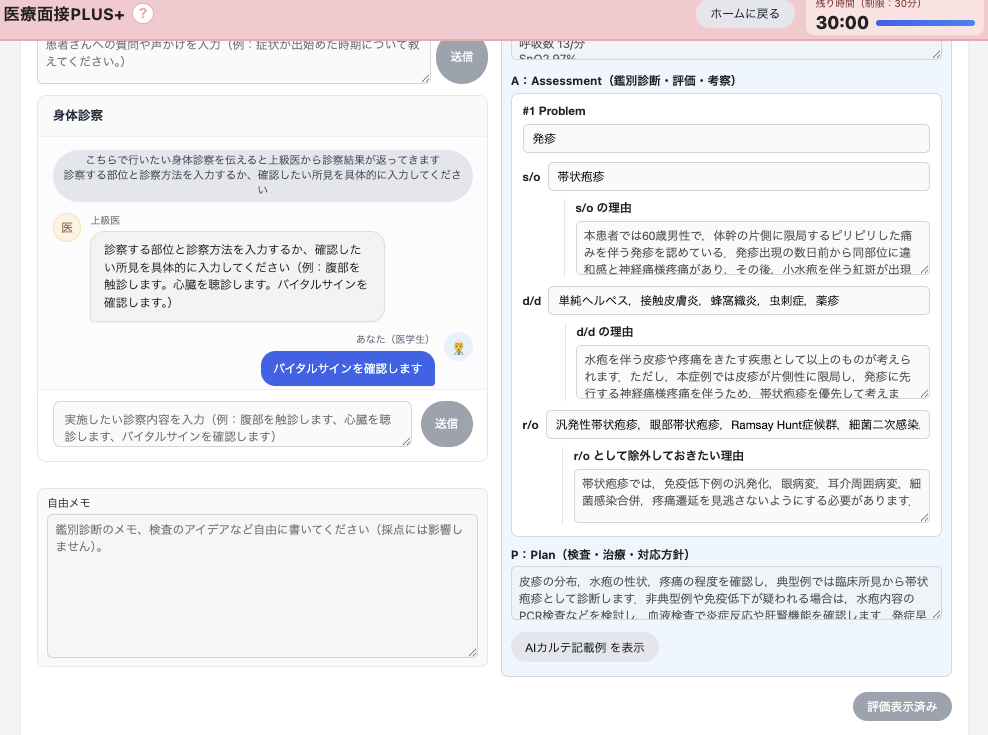Click the P：Plan heading
Viewport: 988px width, 735px height.
(600, 555)
